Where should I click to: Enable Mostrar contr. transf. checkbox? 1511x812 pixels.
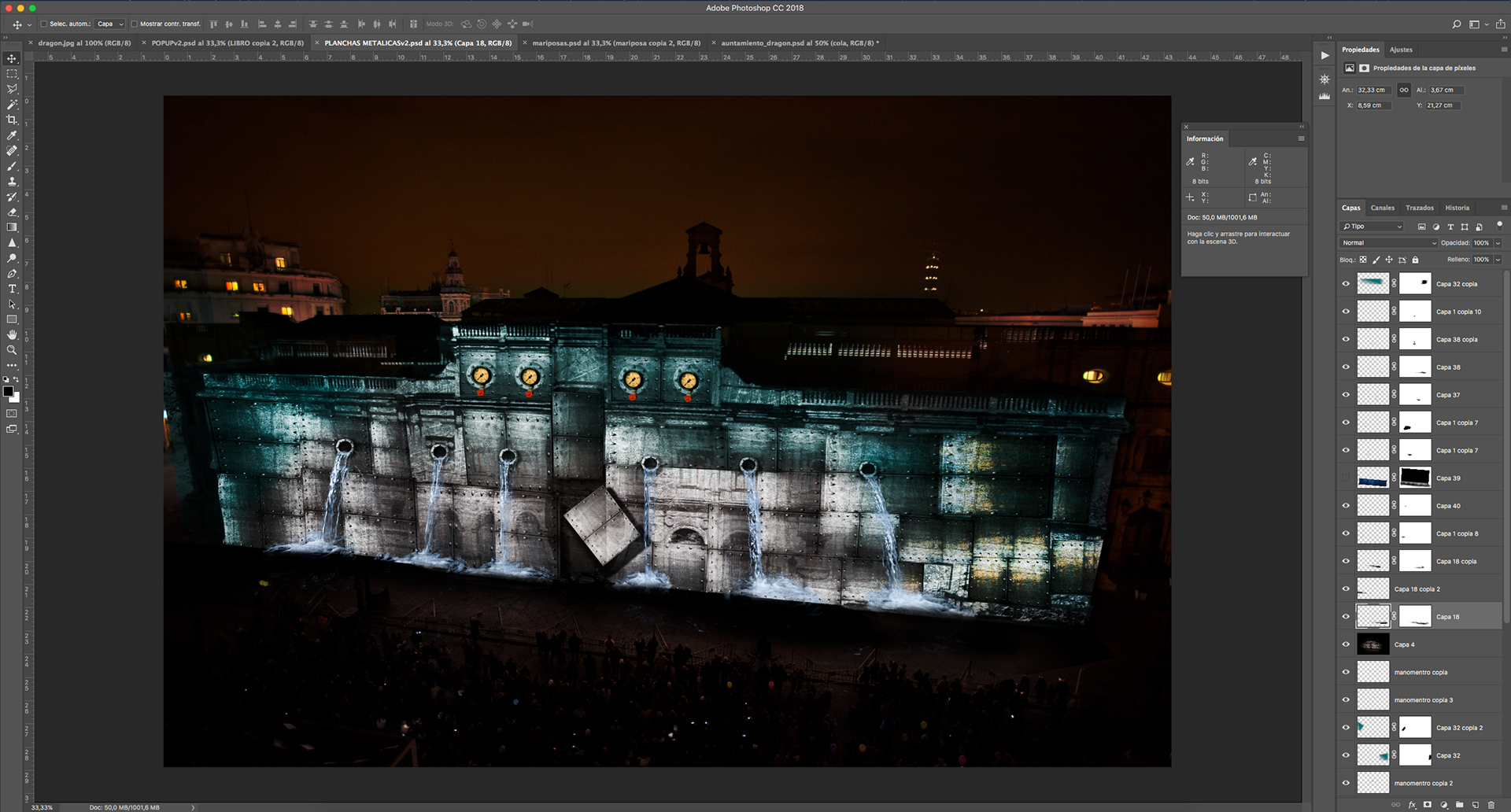(x=134, y=24)
